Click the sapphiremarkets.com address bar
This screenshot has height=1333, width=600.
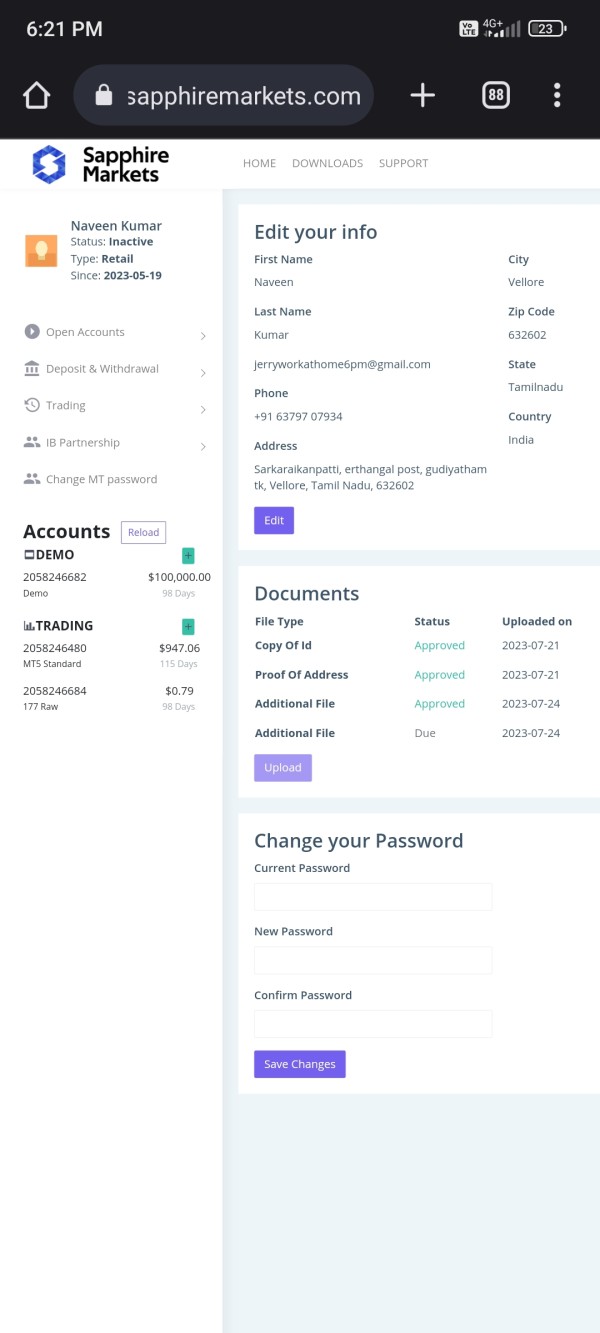pos(224,95)
